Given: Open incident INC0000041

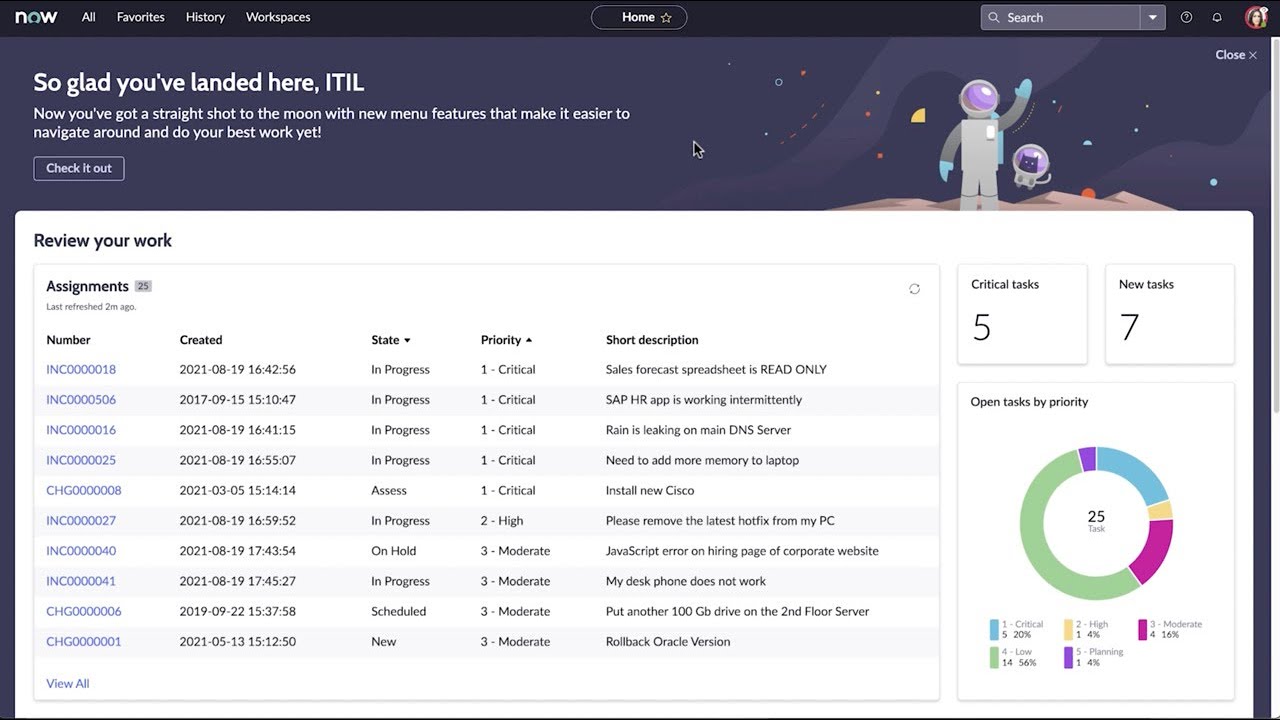Looking at the screenshot, I should click(x=81, y=581).
